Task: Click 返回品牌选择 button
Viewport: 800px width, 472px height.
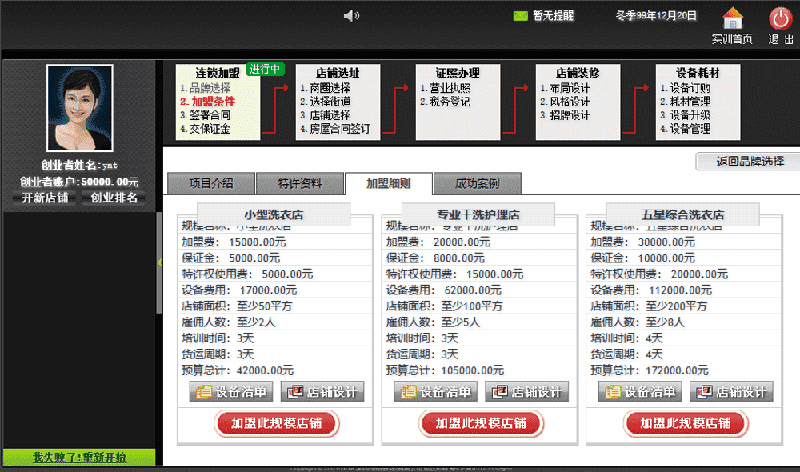Action: tap(750, 161)
